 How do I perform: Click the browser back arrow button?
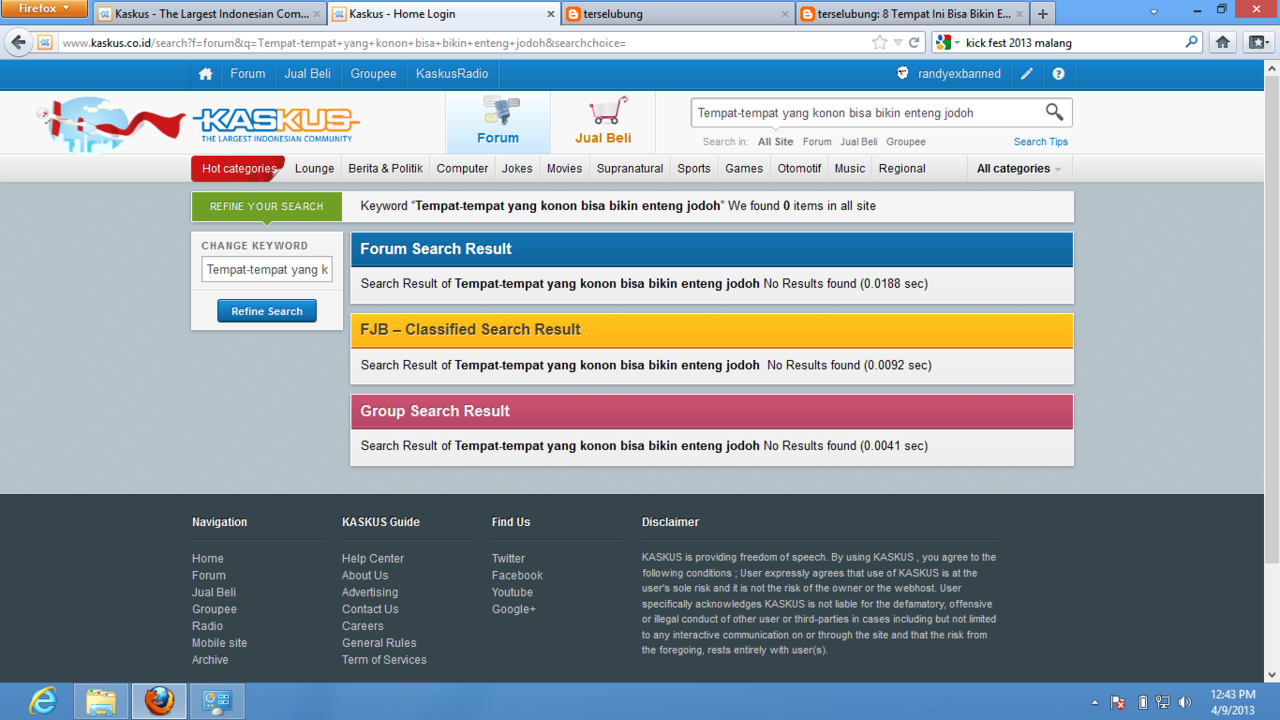(18, 43)
